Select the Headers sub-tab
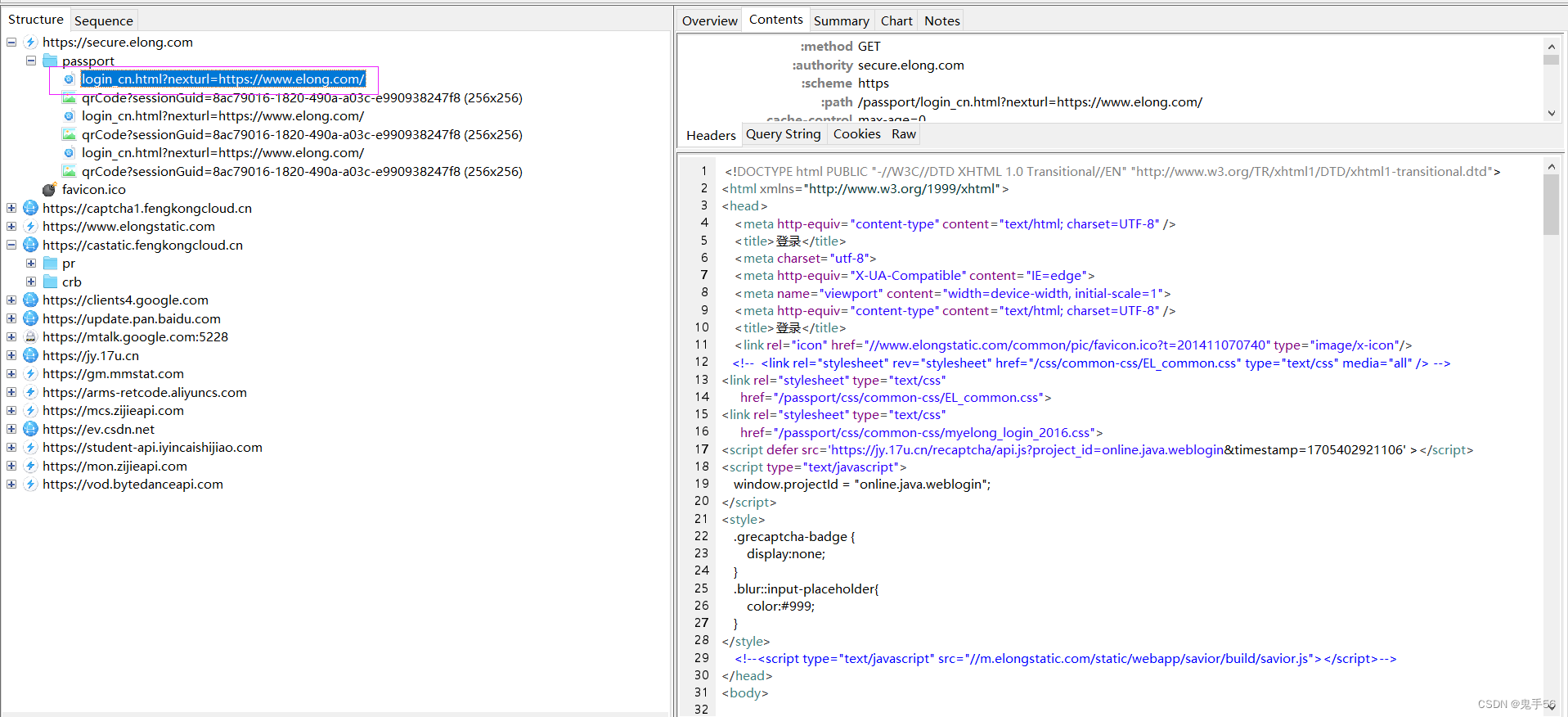 pyautogui.click(x=710, y=135)
